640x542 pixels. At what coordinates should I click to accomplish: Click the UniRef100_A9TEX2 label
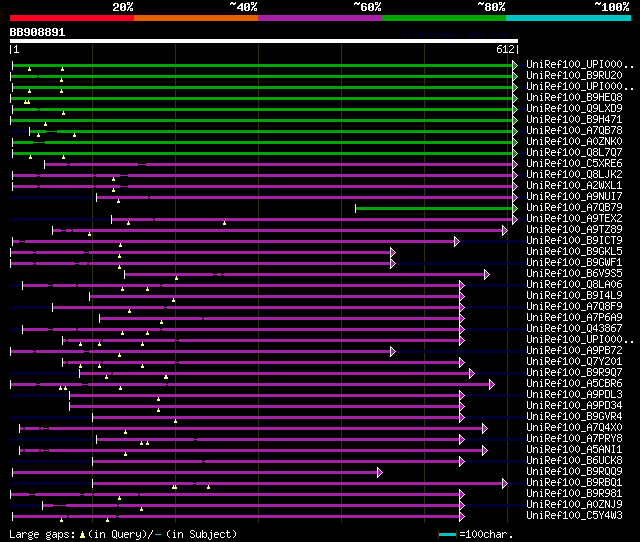point(574,219)
